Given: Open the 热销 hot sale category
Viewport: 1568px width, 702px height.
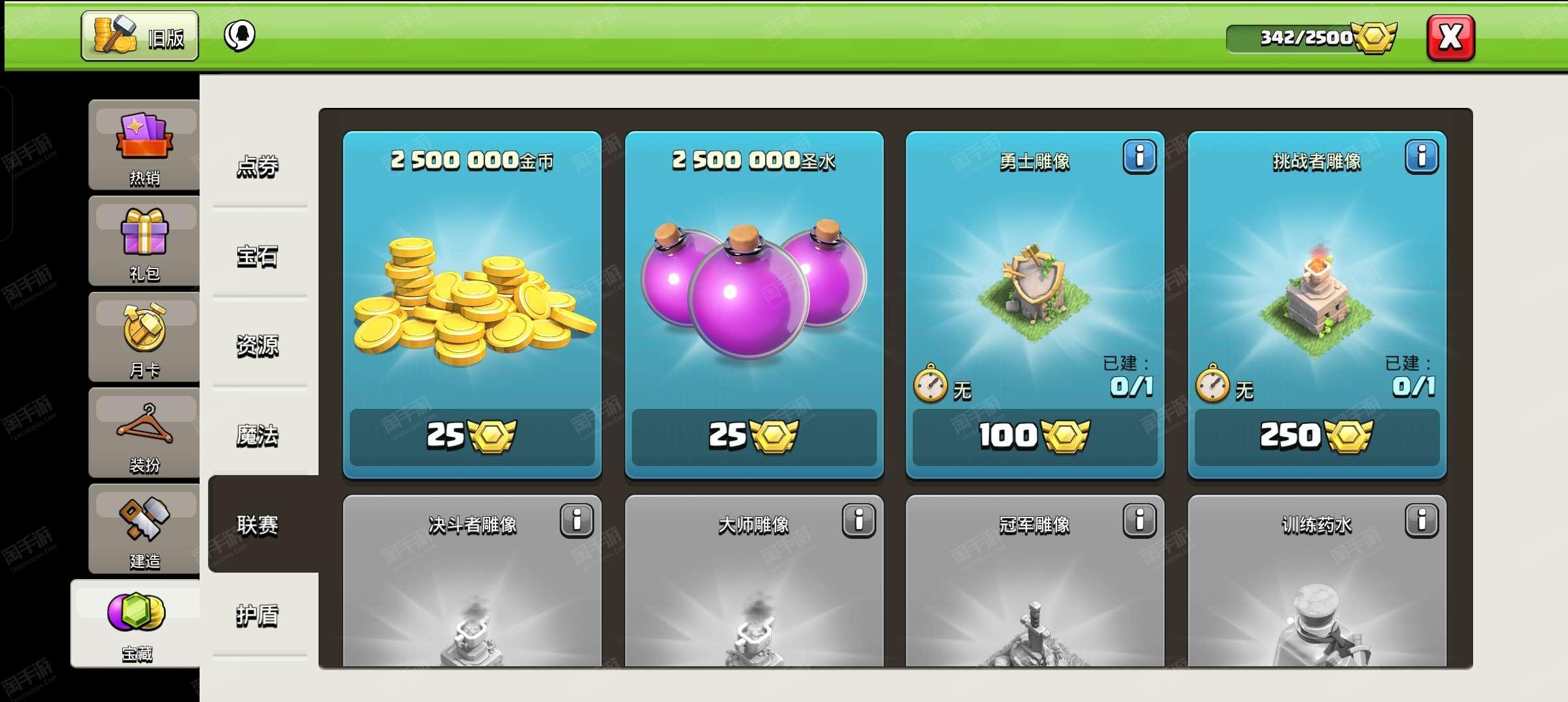Looking at the screenshot, I should tap(144, 145).
